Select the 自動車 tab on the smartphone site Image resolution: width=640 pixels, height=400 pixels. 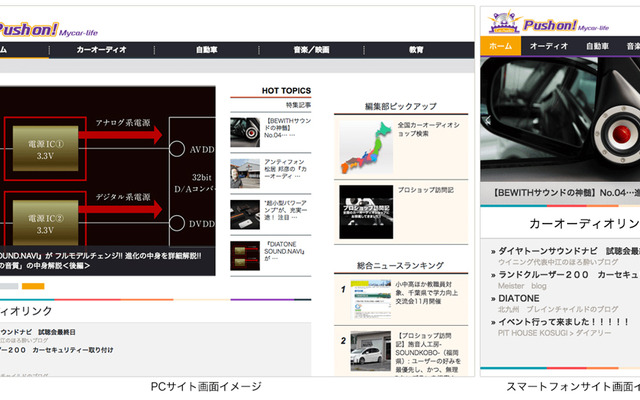click(597, 46)
